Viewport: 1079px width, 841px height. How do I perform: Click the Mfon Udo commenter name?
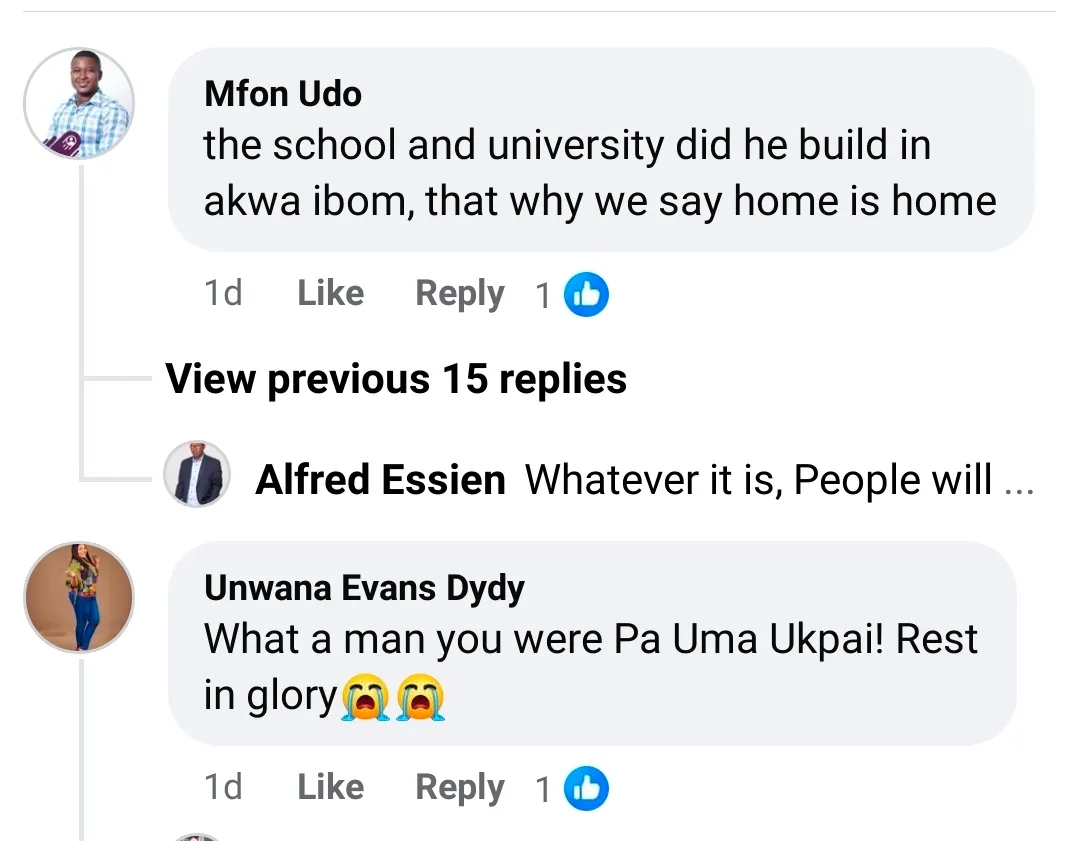283,94
